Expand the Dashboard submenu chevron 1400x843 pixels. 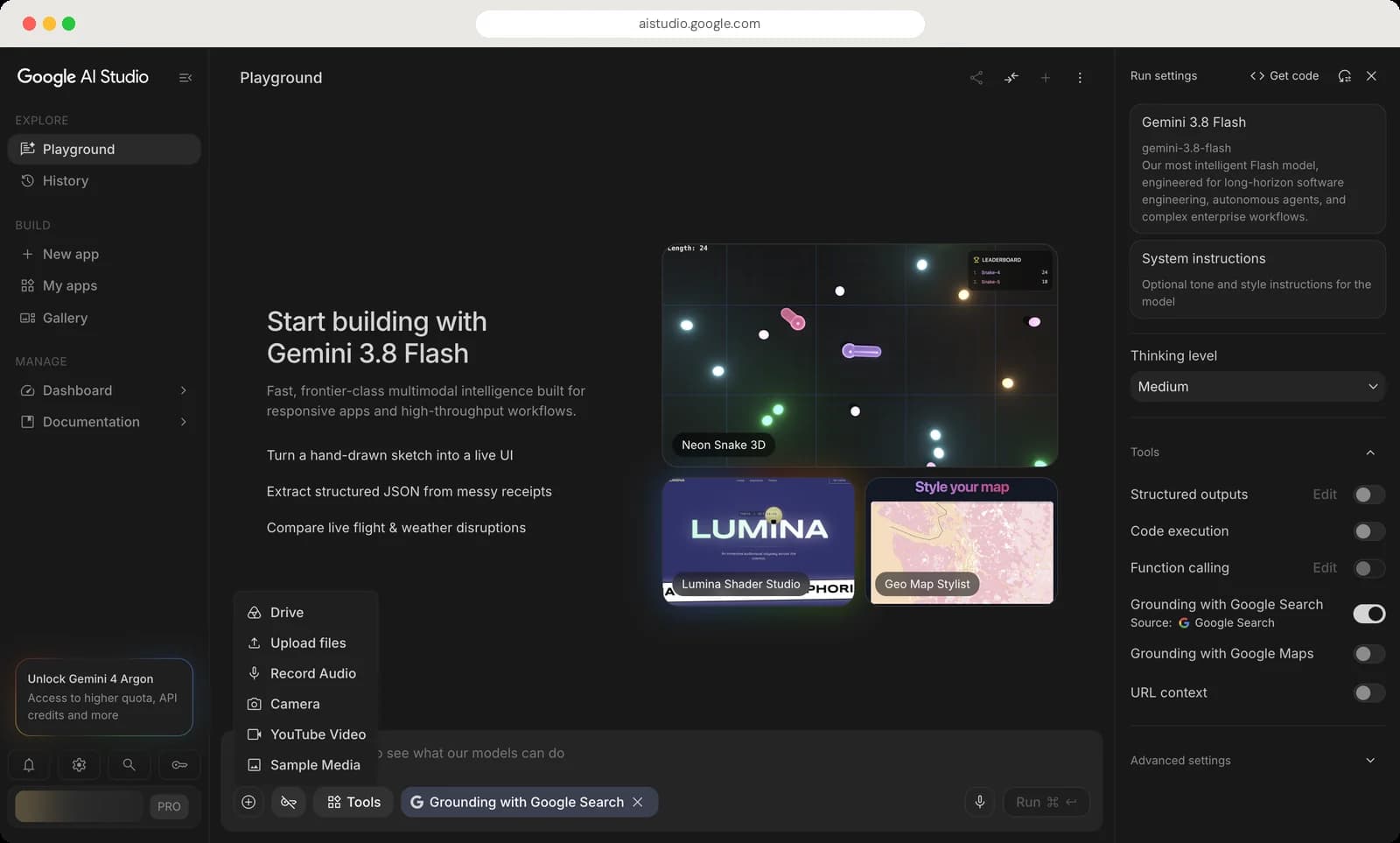(x=184, y=390)
